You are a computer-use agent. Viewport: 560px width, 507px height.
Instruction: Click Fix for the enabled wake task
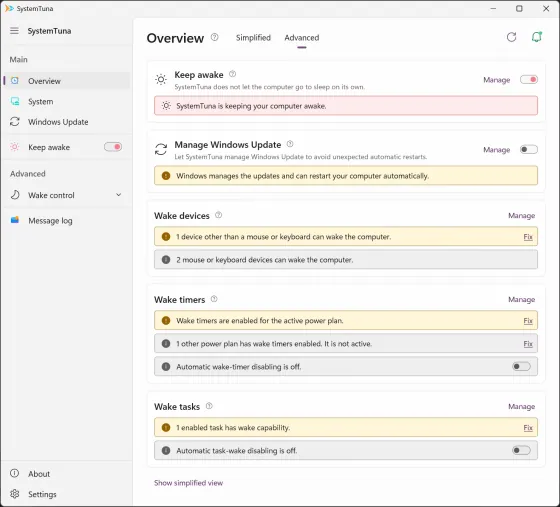528,428
